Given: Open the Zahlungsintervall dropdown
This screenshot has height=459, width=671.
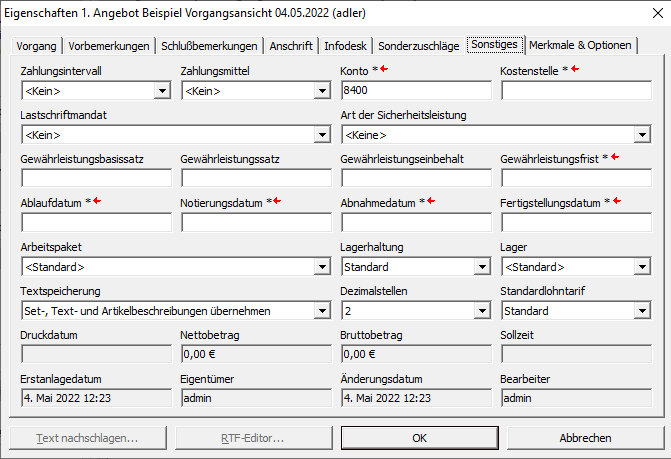Looking at the screenshot, I should click(162, 91).
